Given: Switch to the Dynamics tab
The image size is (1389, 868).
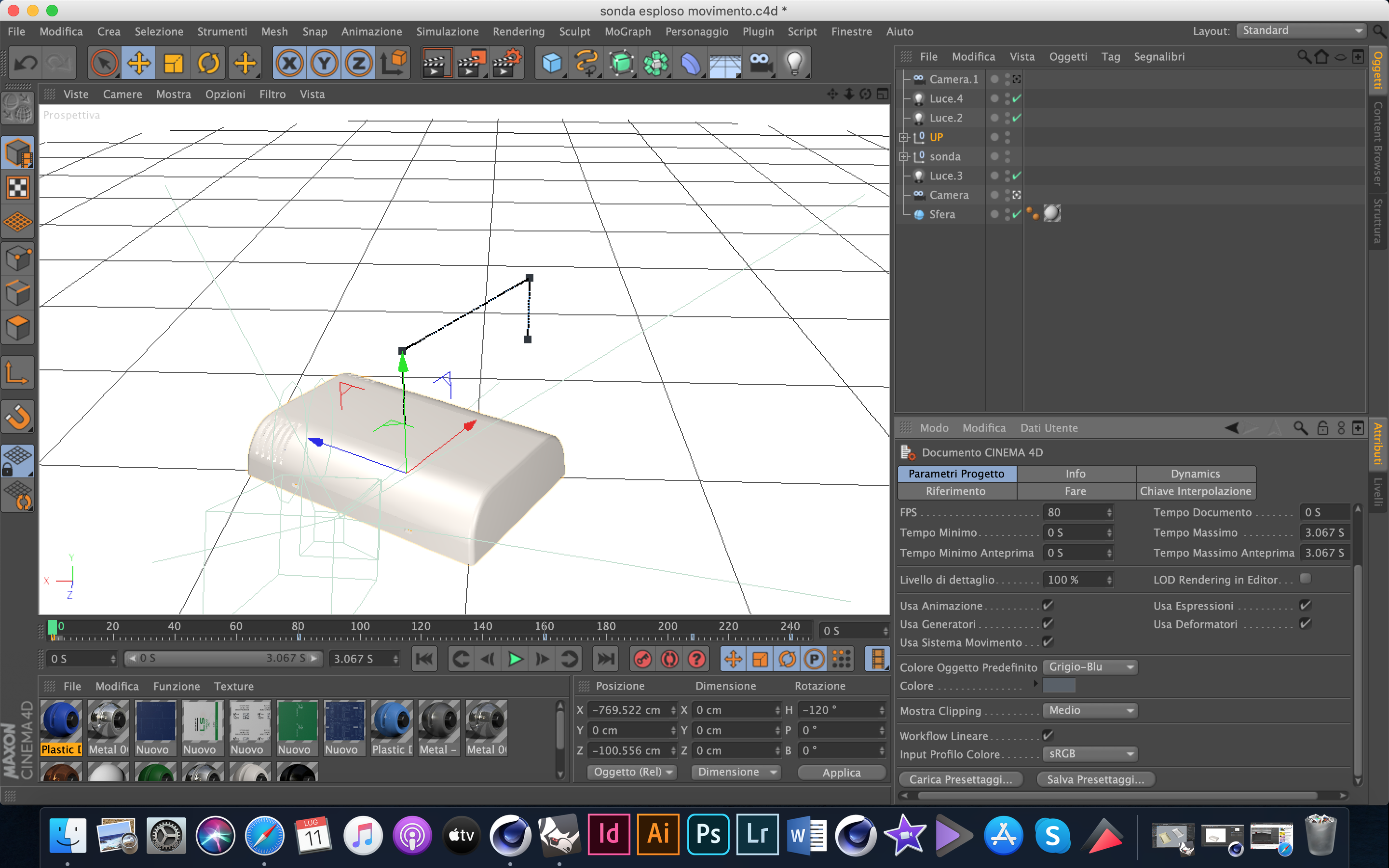Looking at the screenshot, I should (x=1195, y=474).
